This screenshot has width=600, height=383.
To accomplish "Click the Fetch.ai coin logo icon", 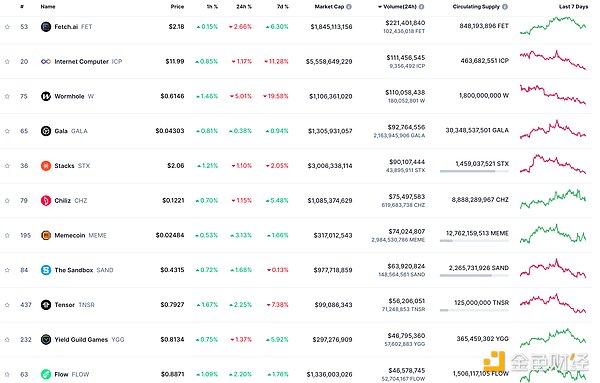I will click(46, 27).
